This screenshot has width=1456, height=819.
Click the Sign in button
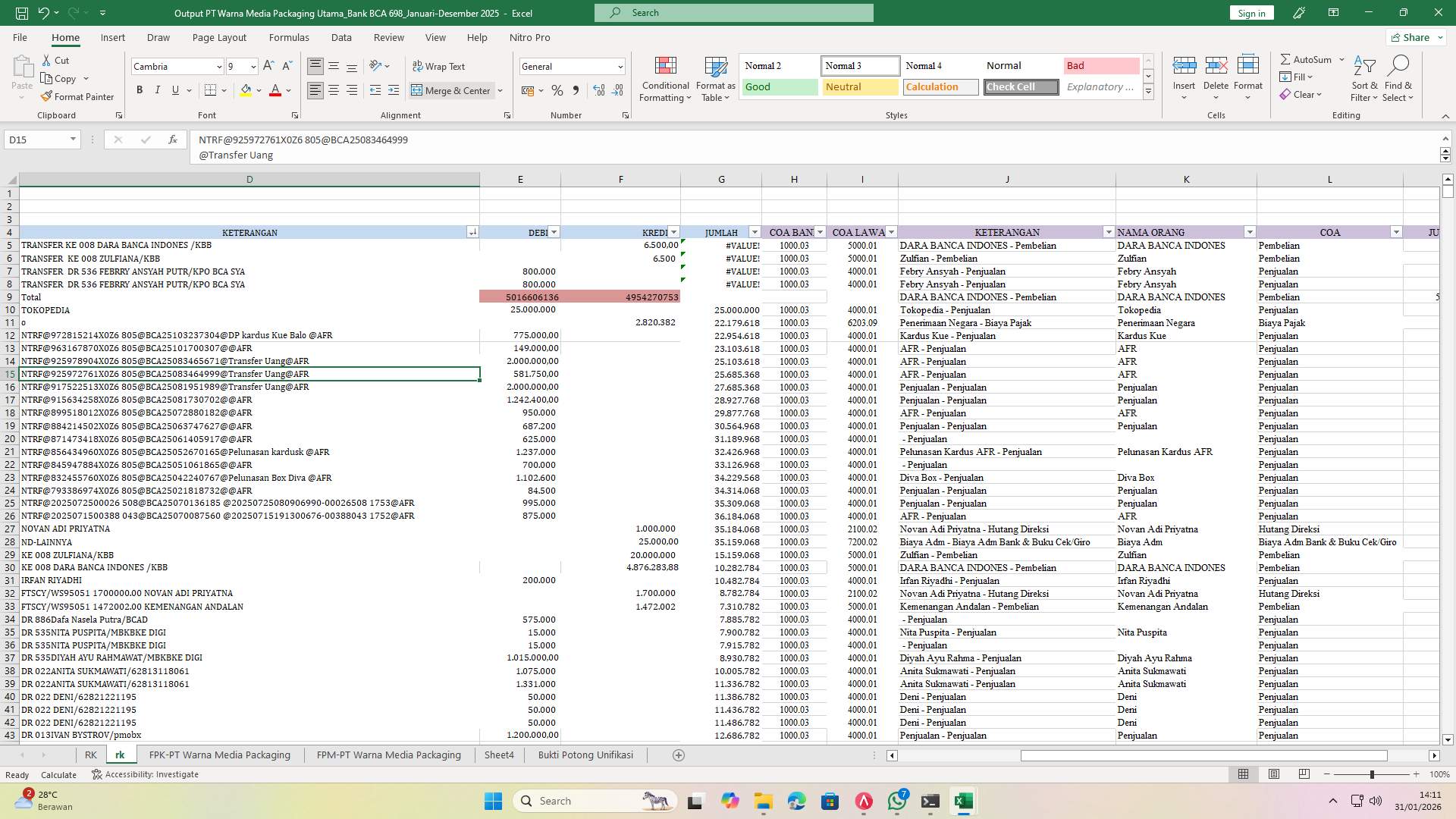[x=1251, y=13]
